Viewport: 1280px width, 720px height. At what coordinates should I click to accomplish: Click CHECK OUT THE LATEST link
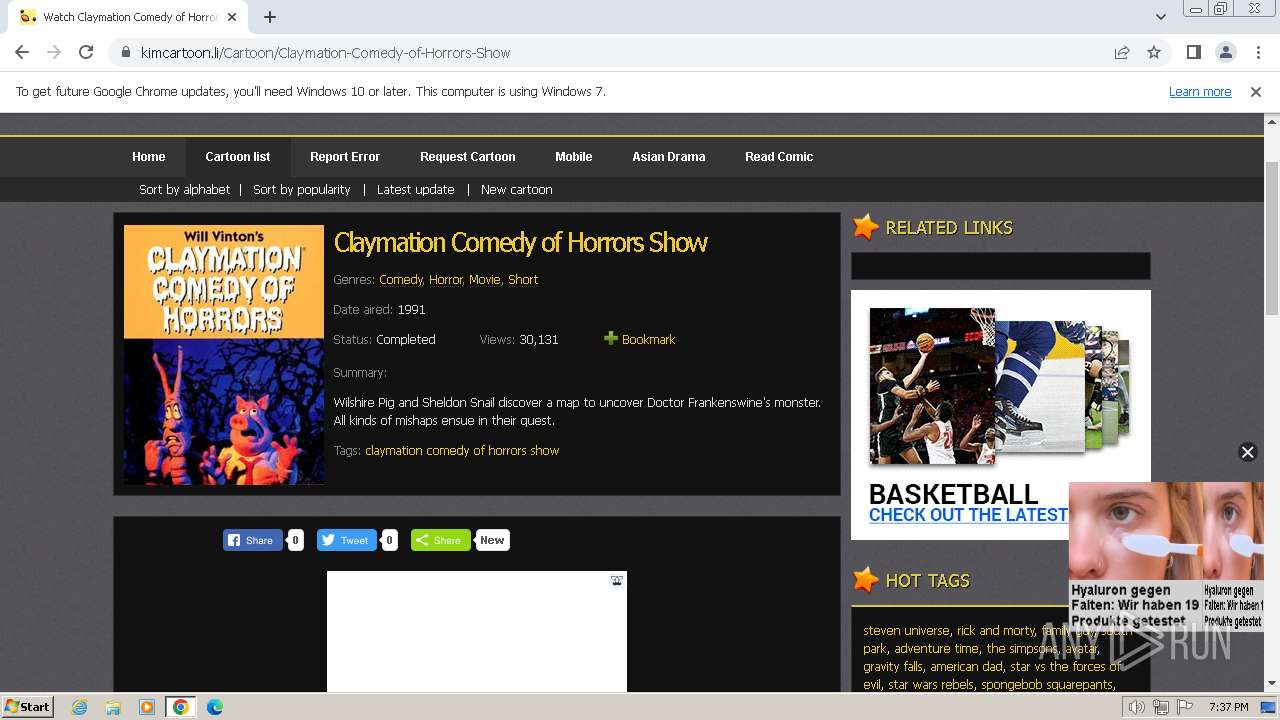click(968, 515)
